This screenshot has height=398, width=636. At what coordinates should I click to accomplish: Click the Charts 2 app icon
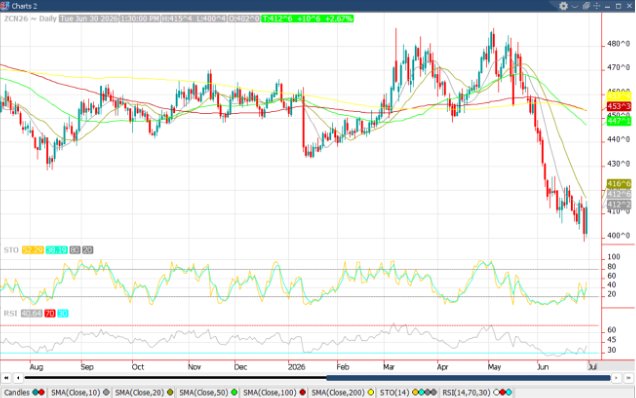click(x=5, y=6)
